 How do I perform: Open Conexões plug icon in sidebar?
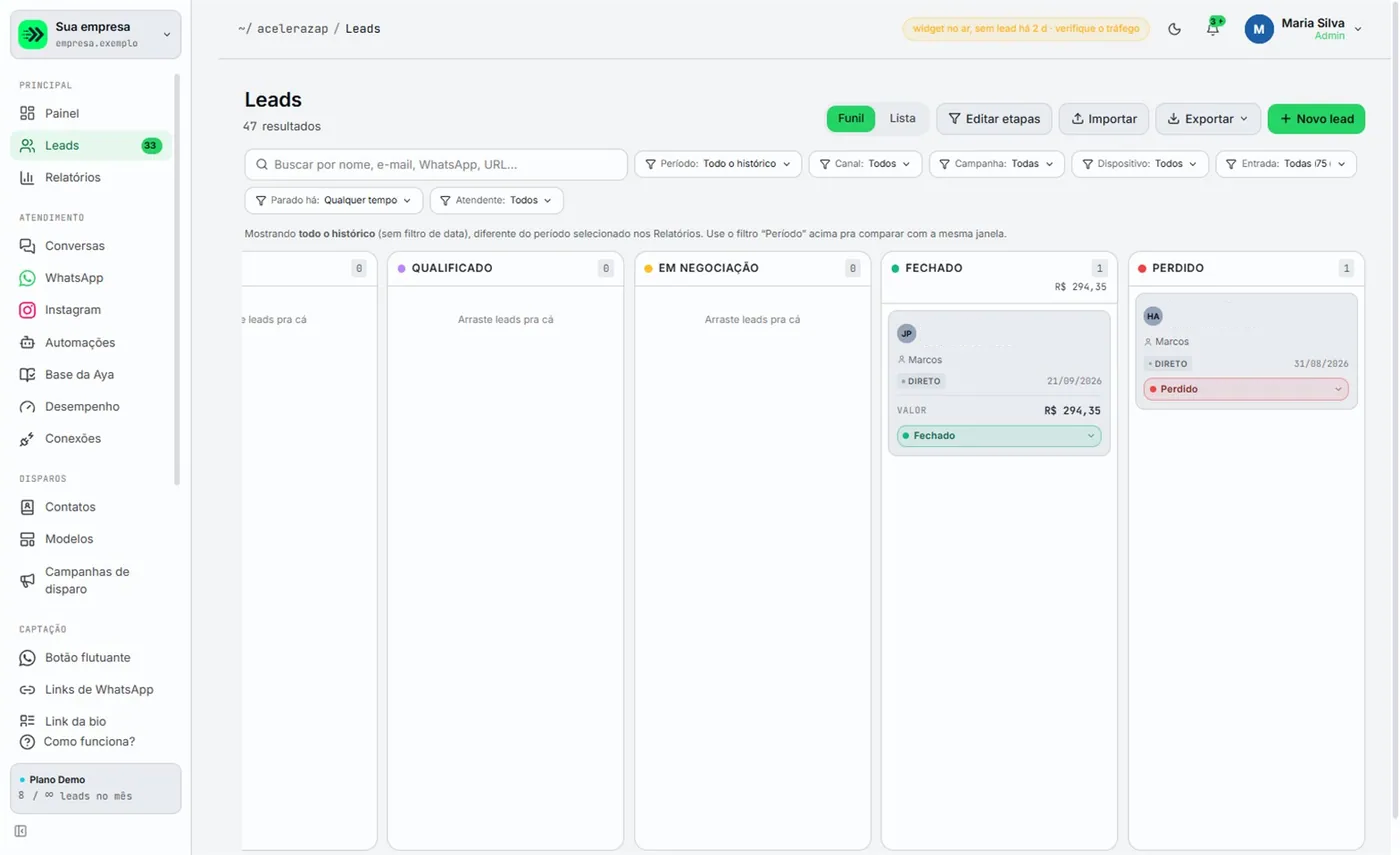pyautogui.click(x=27, y=438)
